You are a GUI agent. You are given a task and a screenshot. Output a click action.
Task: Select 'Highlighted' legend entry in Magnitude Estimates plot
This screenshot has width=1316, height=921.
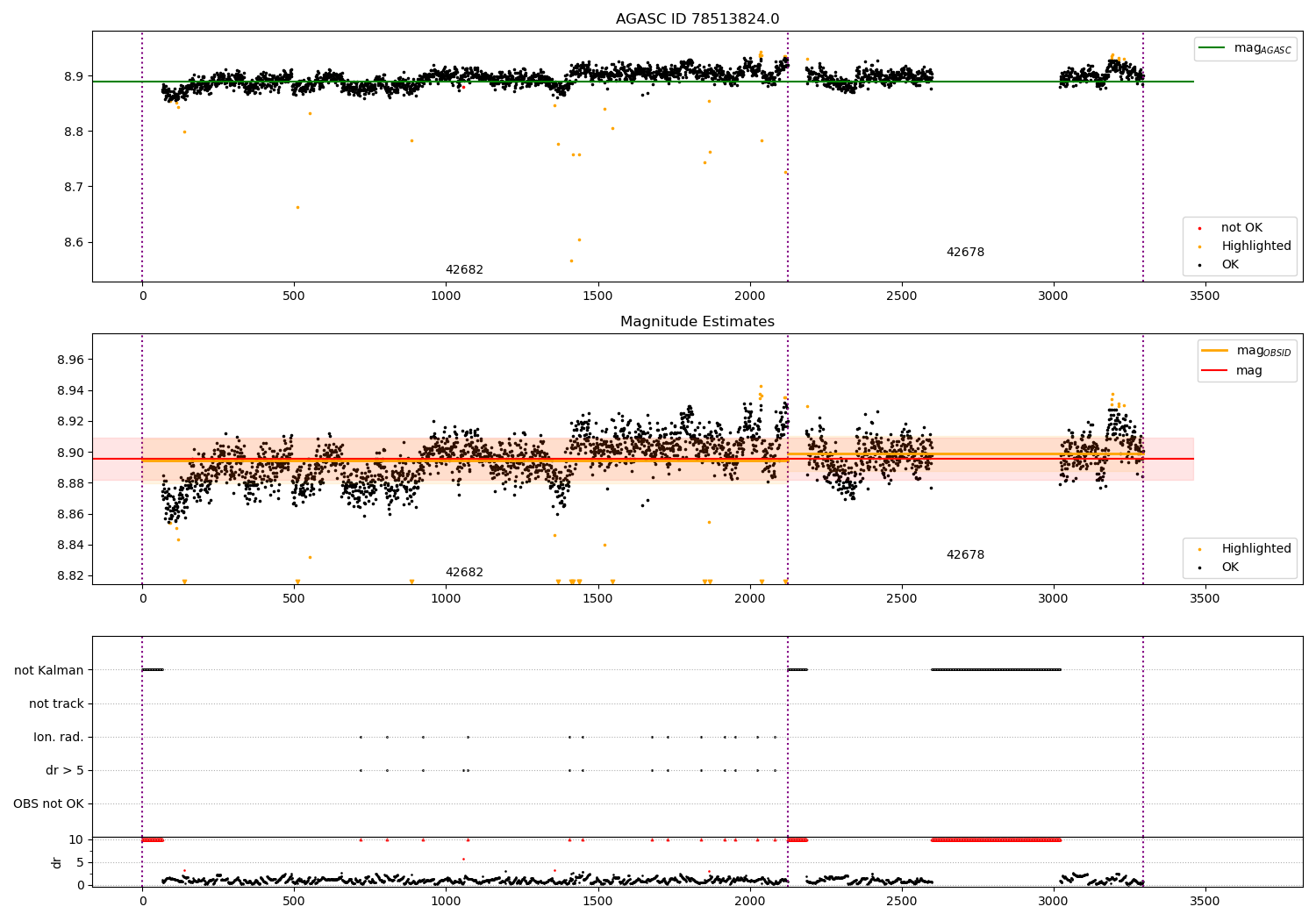point(1256,549)
